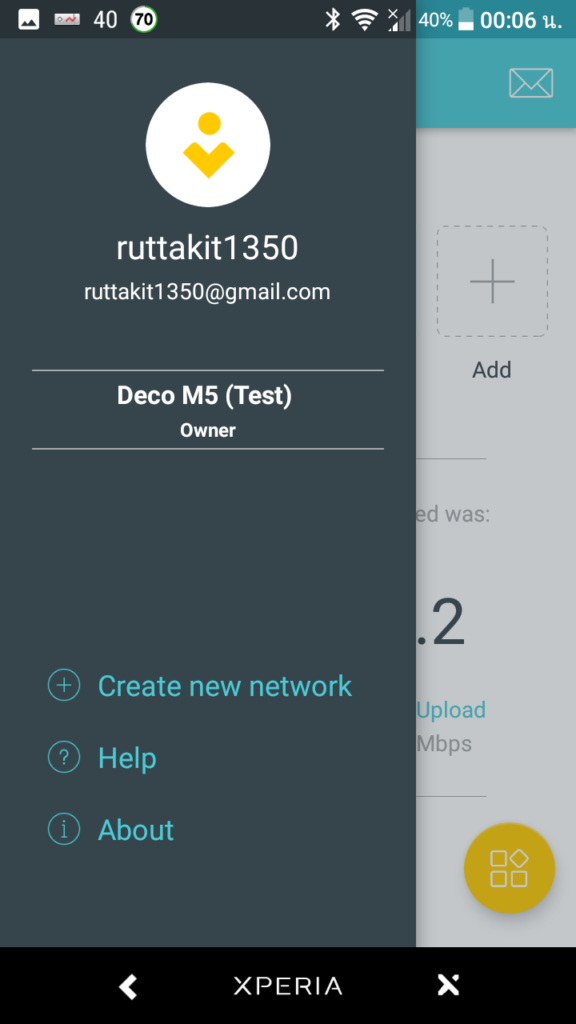The height and width of the screenshot is (1024, 576).
Task: Tap the Add device plus box
Action: pyautogui.click(x=492, y=281)
